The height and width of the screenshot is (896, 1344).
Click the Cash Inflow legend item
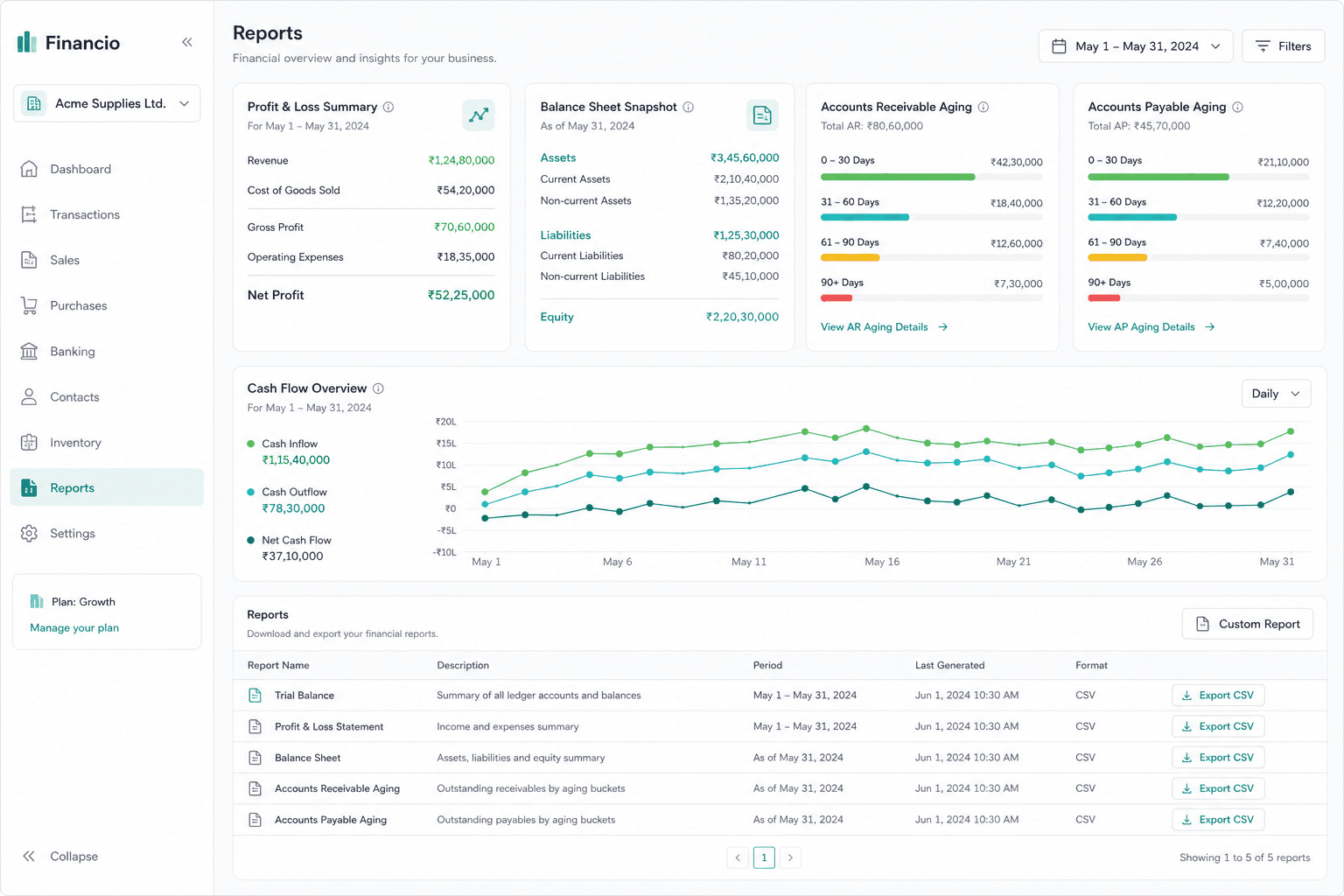point(289,451)
